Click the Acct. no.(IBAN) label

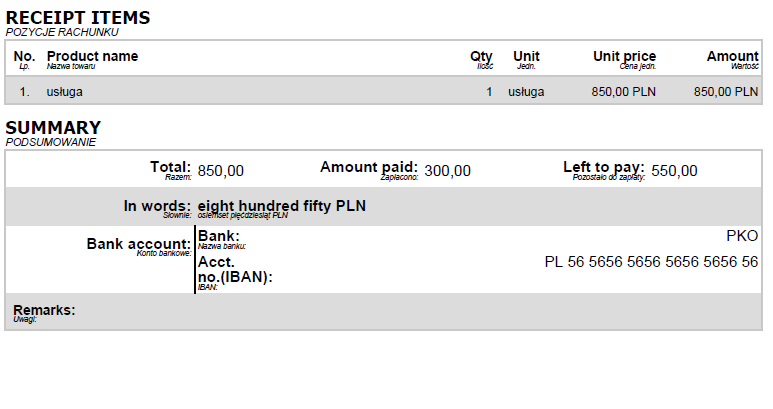[x=235, y=270]
